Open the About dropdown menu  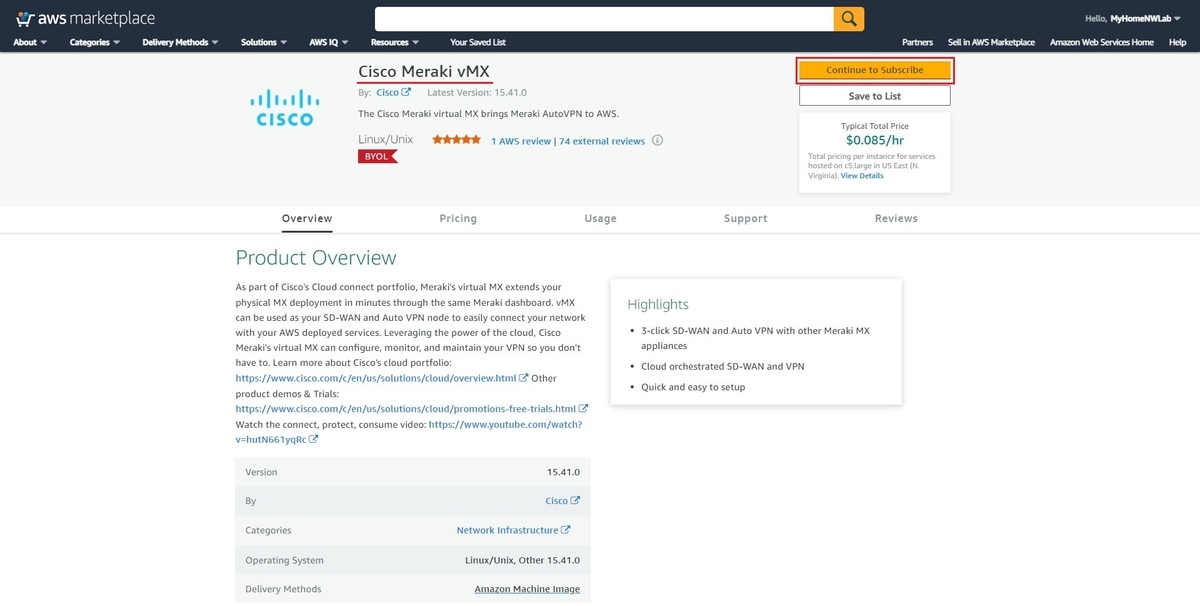30,42
